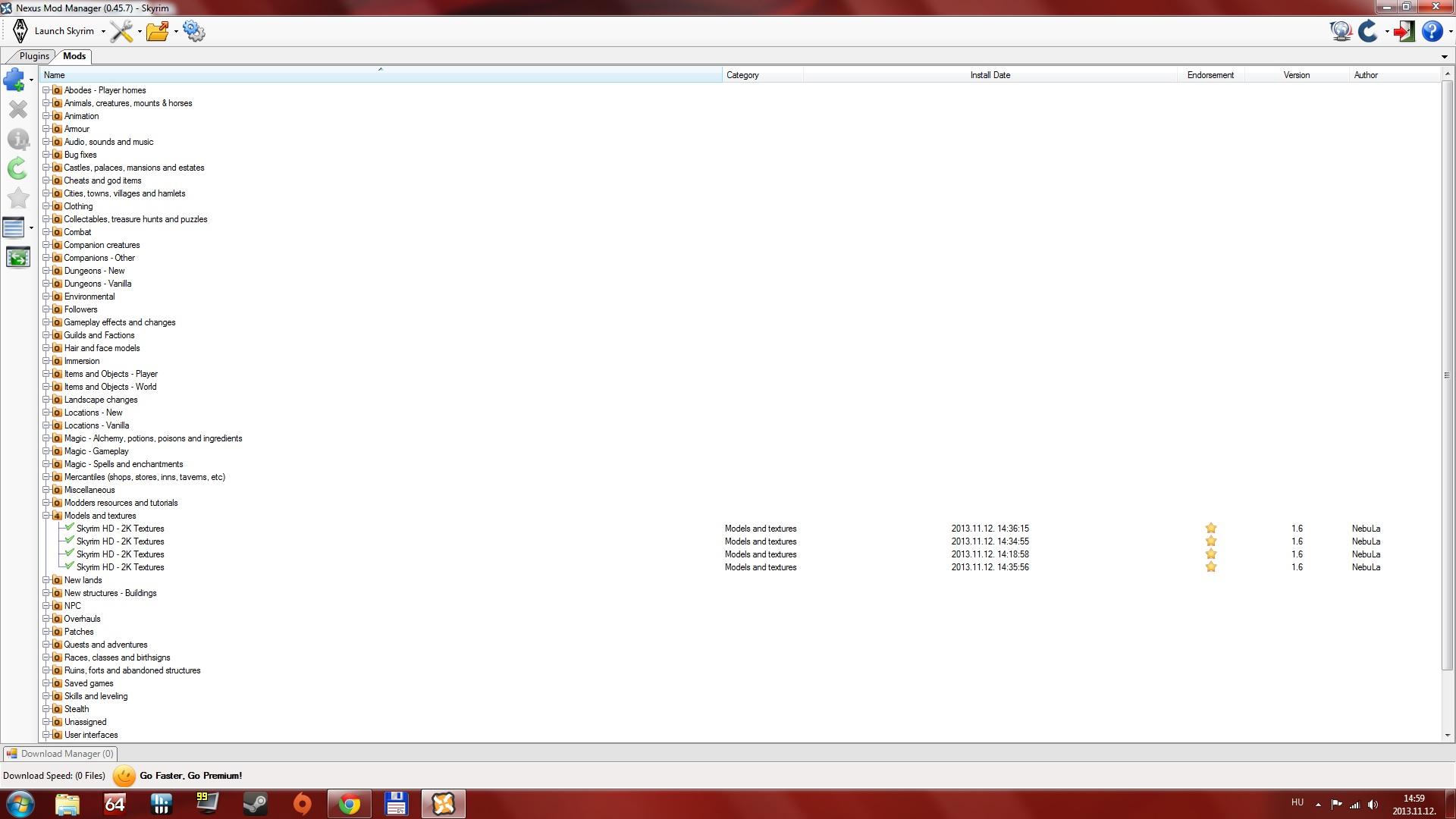Click the logout door icon
Image resolution: width=1456 pixels, height=819 pixels.
coord(1404,31)
